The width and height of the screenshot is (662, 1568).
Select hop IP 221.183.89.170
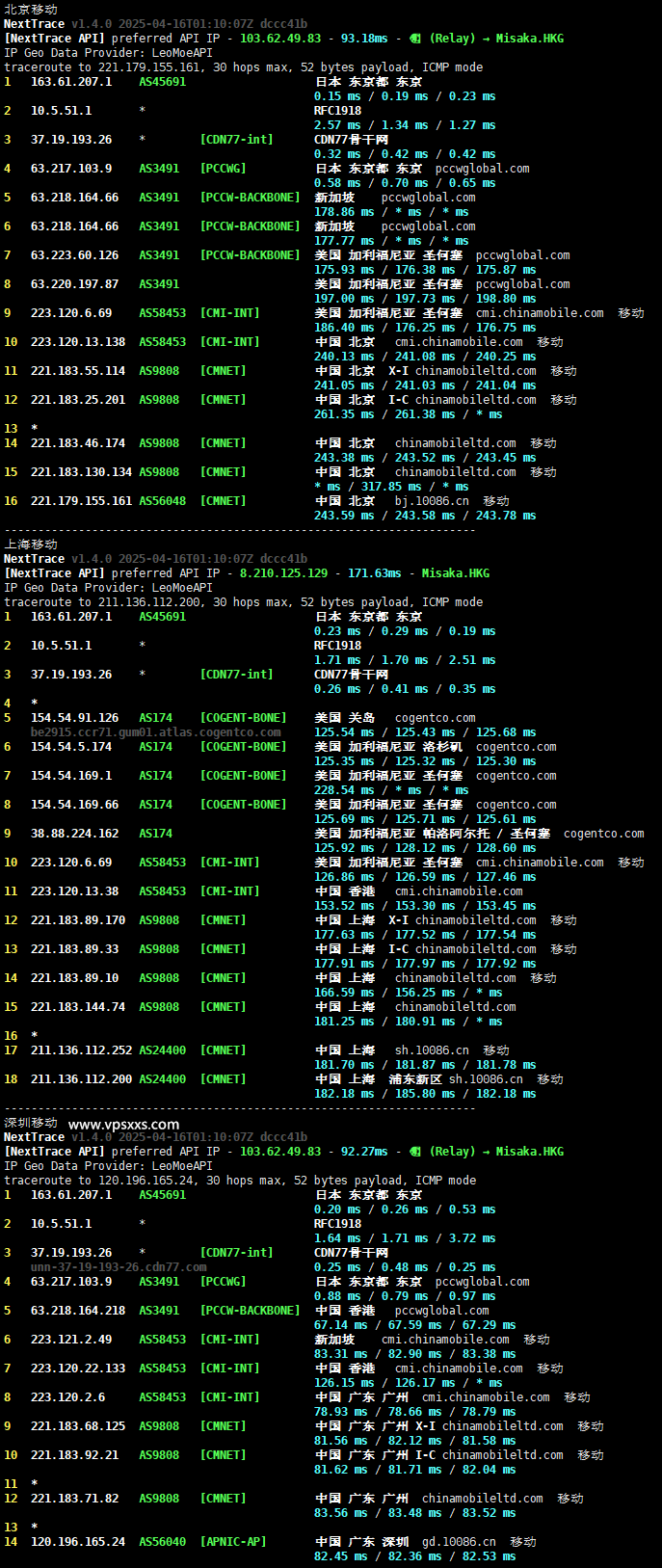[78, 920]
